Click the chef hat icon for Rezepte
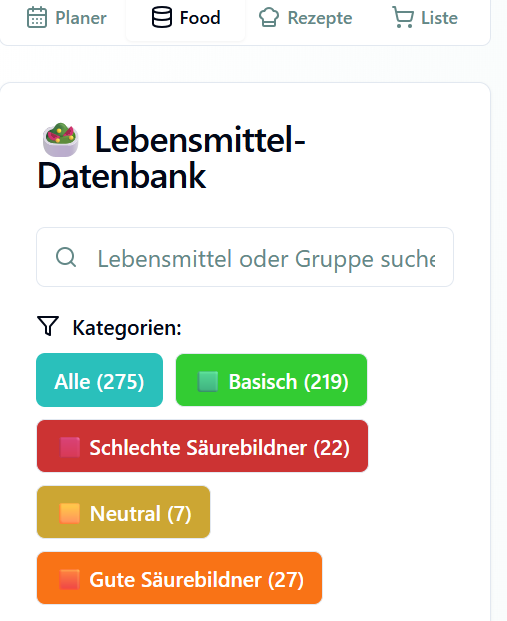 (269, 18)
